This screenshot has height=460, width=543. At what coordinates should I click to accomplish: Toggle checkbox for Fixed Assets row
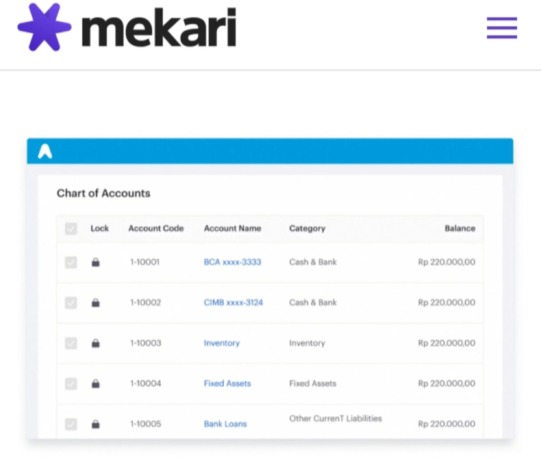click(71, 383)
